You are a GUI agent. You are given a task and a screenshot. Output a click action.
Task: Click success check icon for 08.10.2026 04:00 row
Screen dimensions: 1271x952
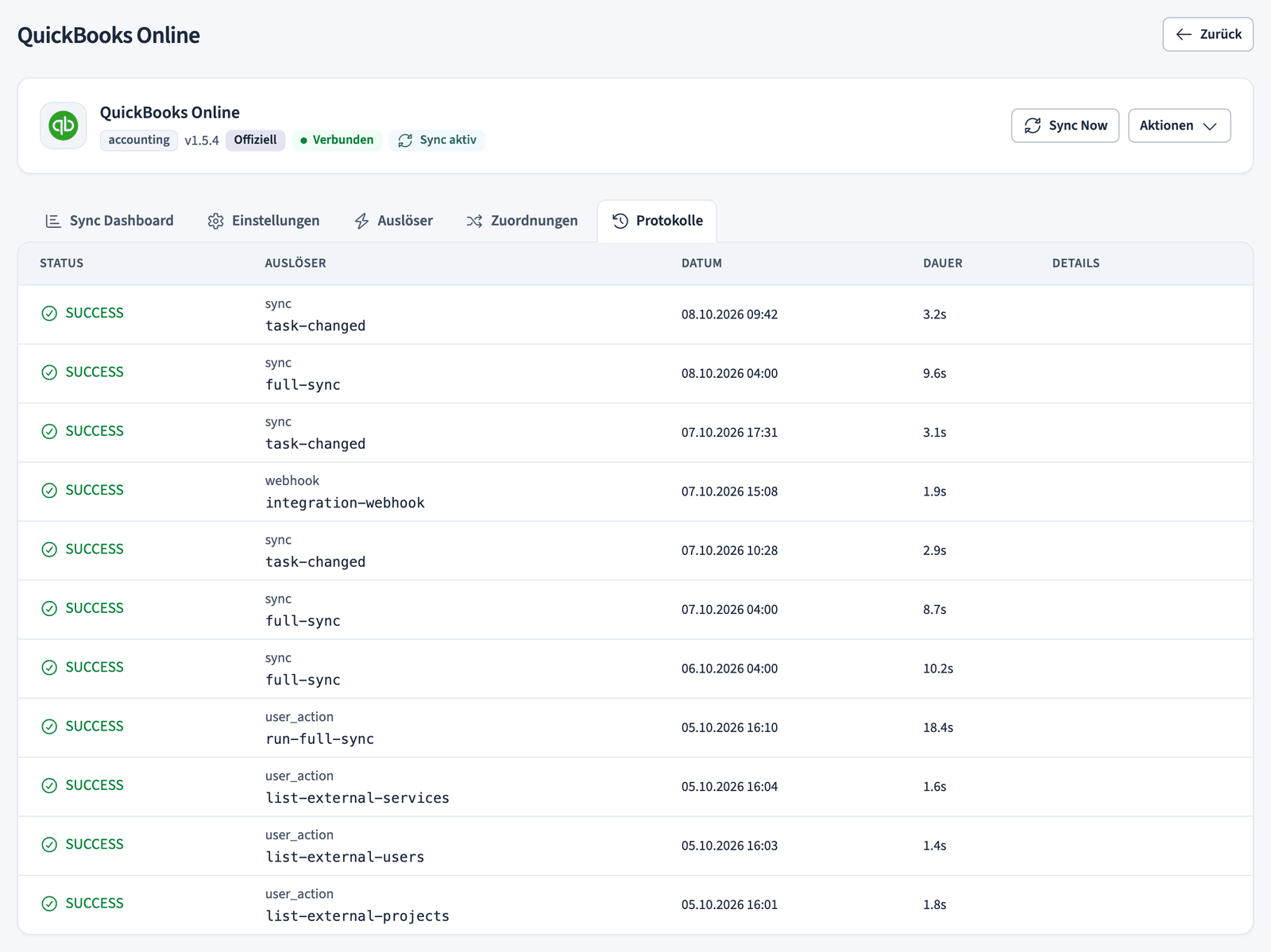(49, 372)
